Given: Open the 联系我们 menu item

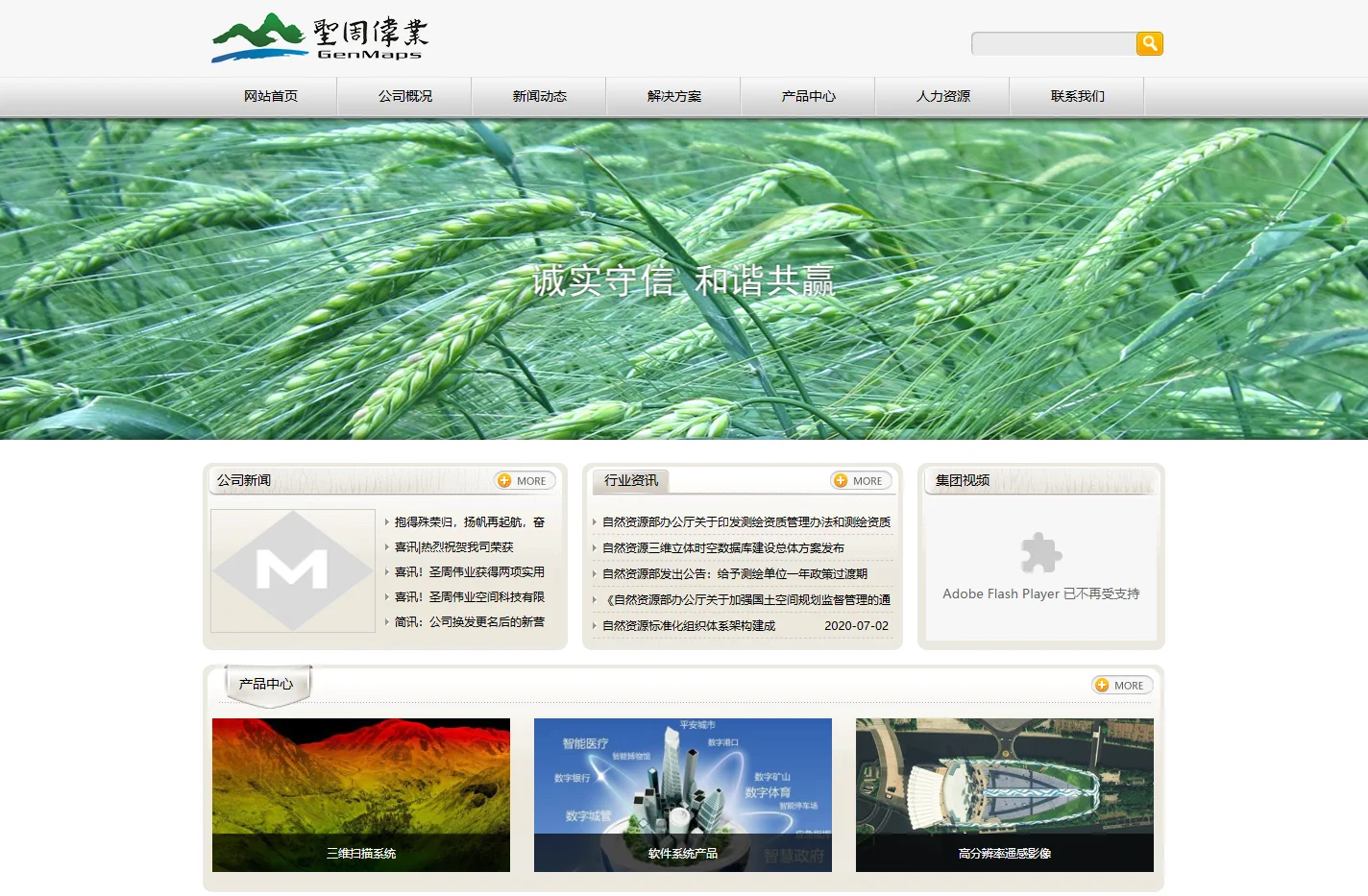Looking at the screenshot, I should [1078, 96].
